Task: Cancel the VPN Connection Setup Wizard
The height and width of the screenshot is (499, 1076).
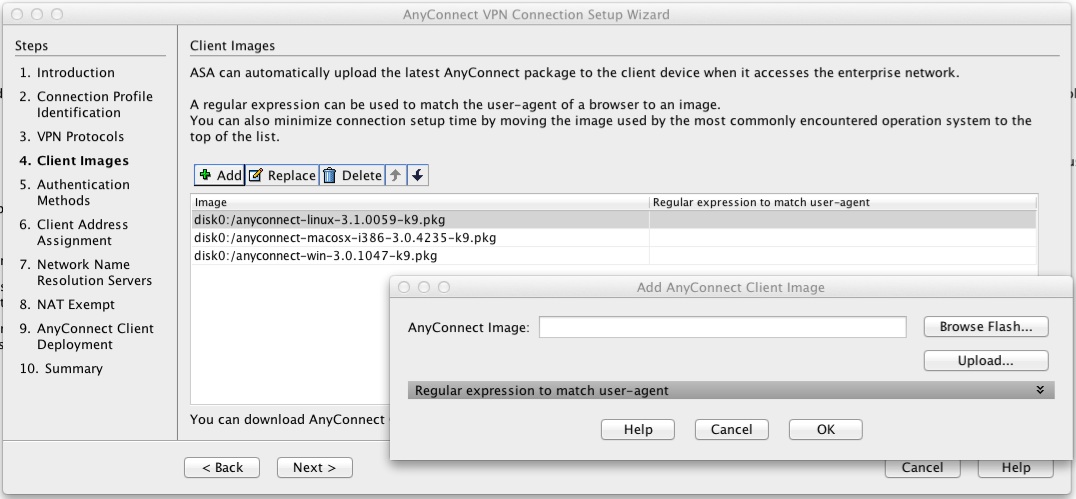Action: [x=922, y=468]
